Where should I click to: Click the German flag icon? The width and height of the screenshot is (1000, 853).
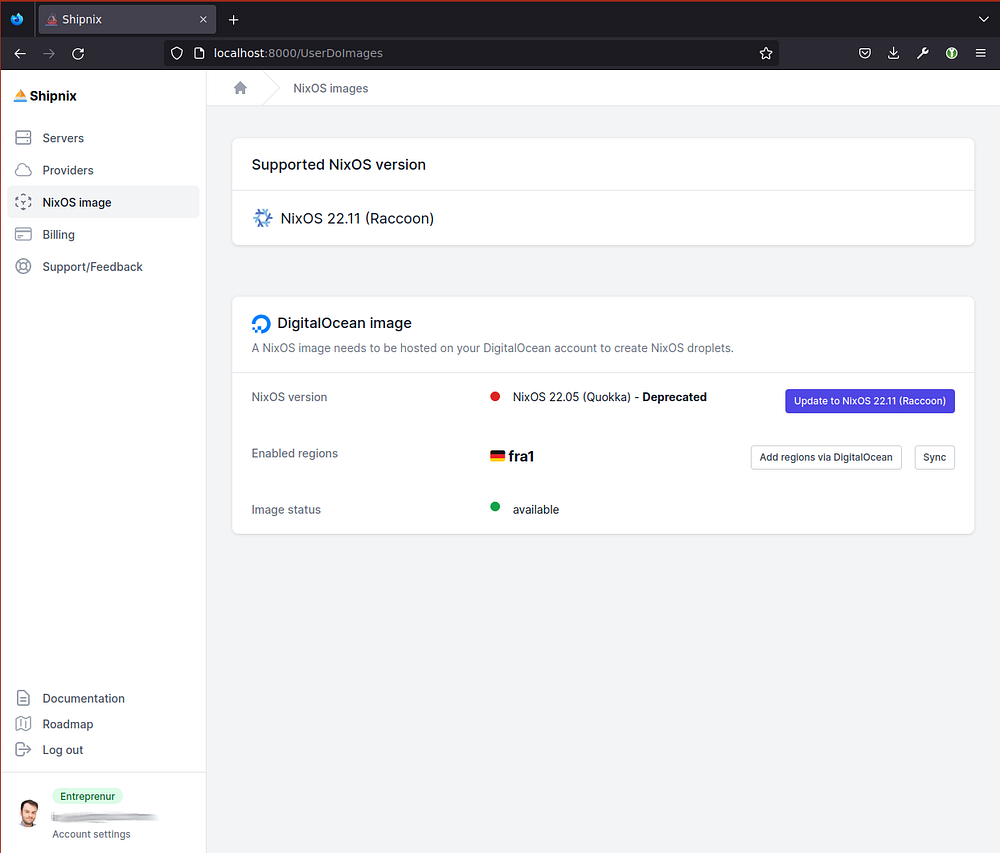pos(497,456)
